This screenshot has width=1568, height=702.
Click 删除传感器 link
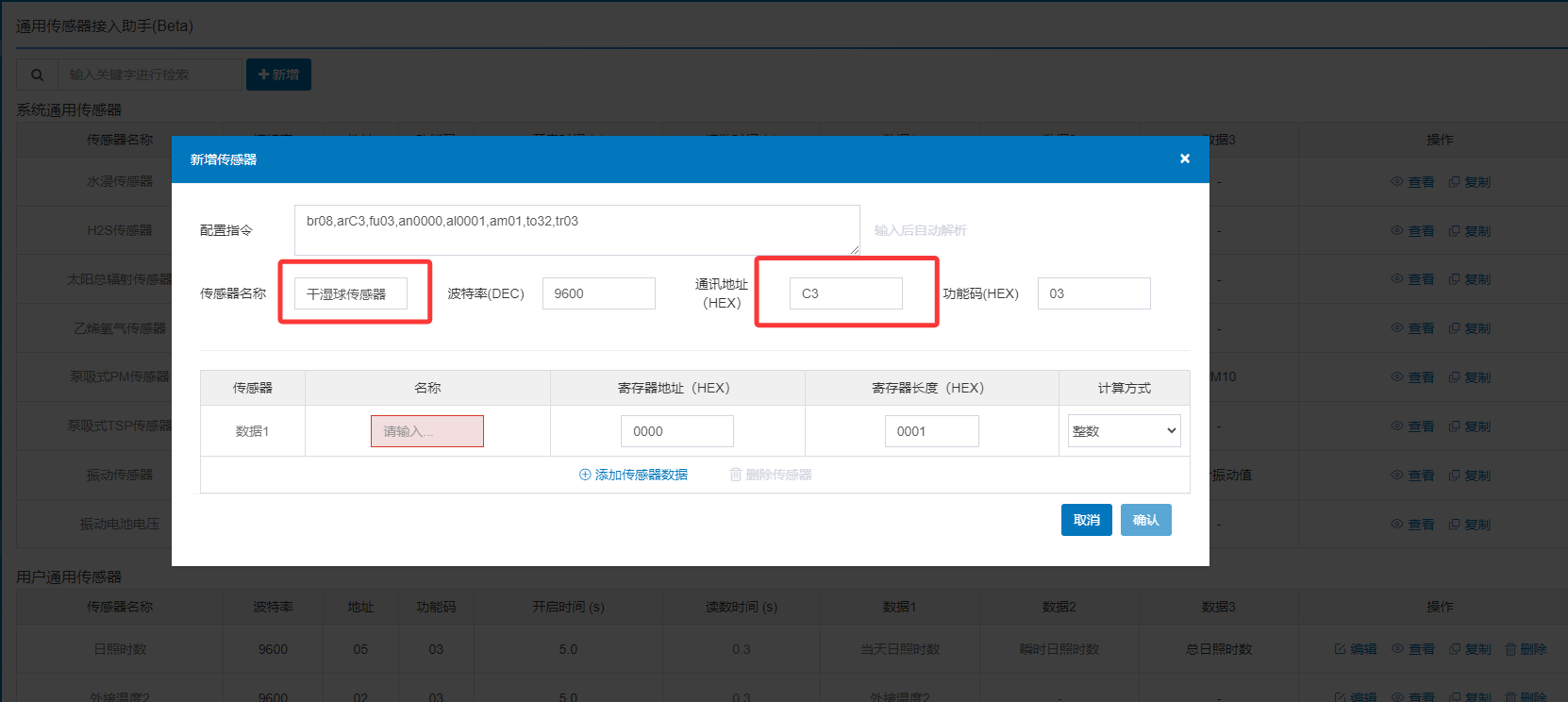[x=771, y=475]
